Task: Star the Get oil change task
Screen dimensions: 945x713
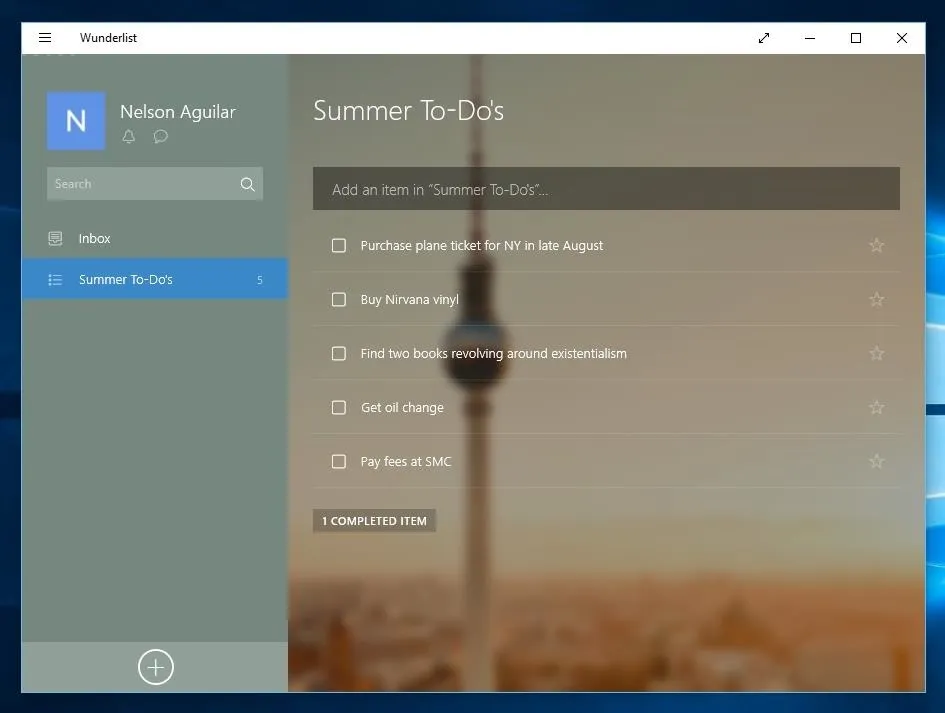Action: click(x=876, y=407)
